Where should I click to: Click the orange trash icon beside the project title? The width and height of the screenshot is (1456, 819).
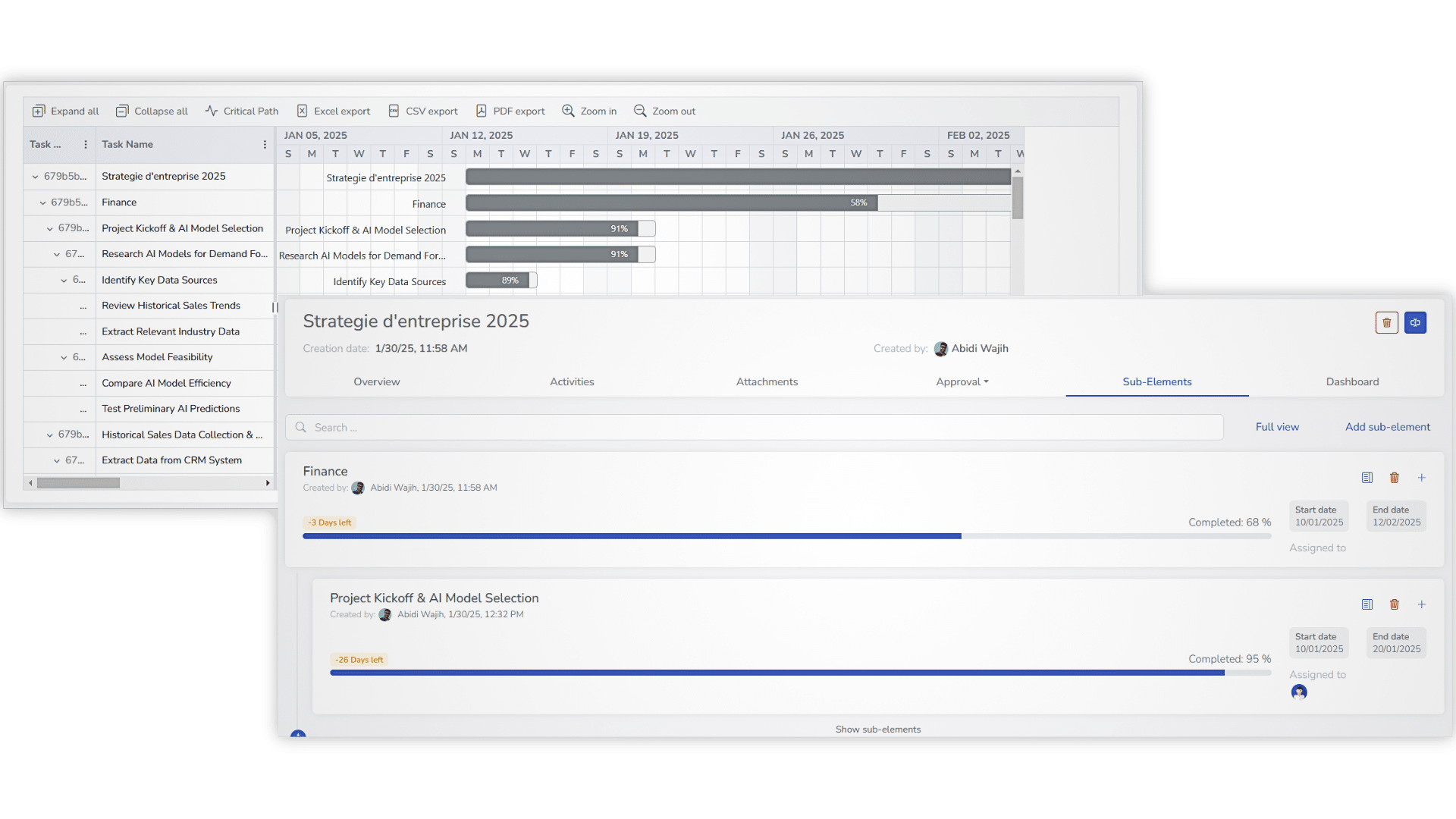(1386, 323)
